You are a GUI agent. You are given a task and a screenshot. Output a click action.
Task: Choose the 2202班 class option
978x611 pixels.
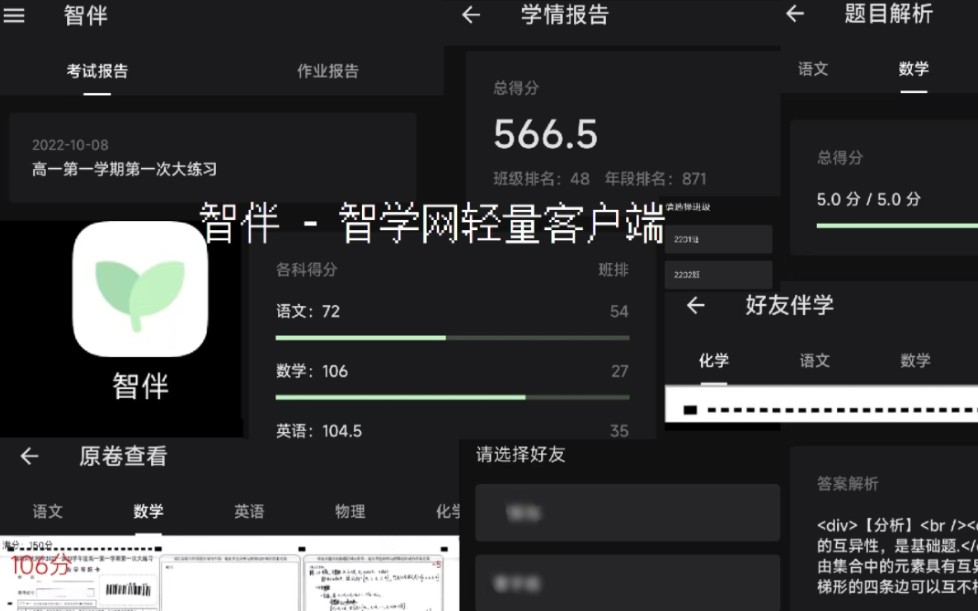[x=719, y=275]
